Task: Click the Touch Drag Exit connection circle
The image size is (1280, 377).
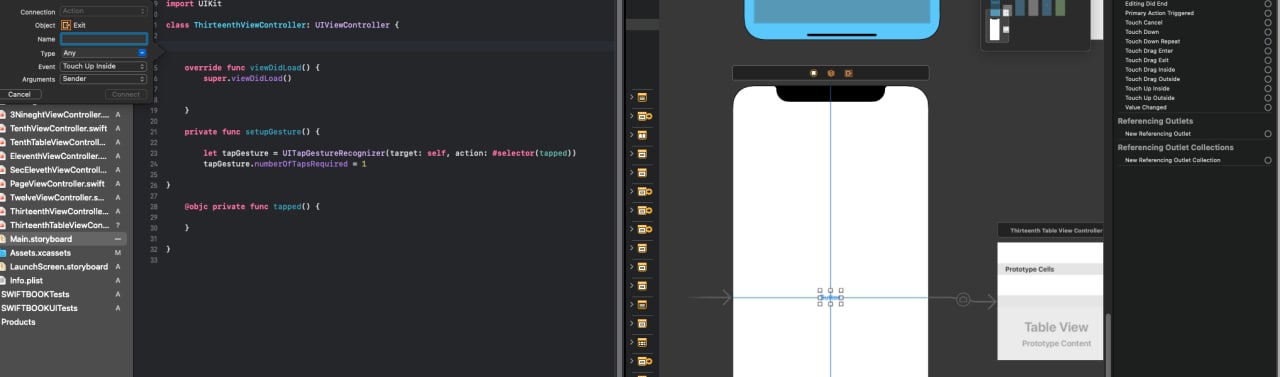Action: [x=1268, y=60]
